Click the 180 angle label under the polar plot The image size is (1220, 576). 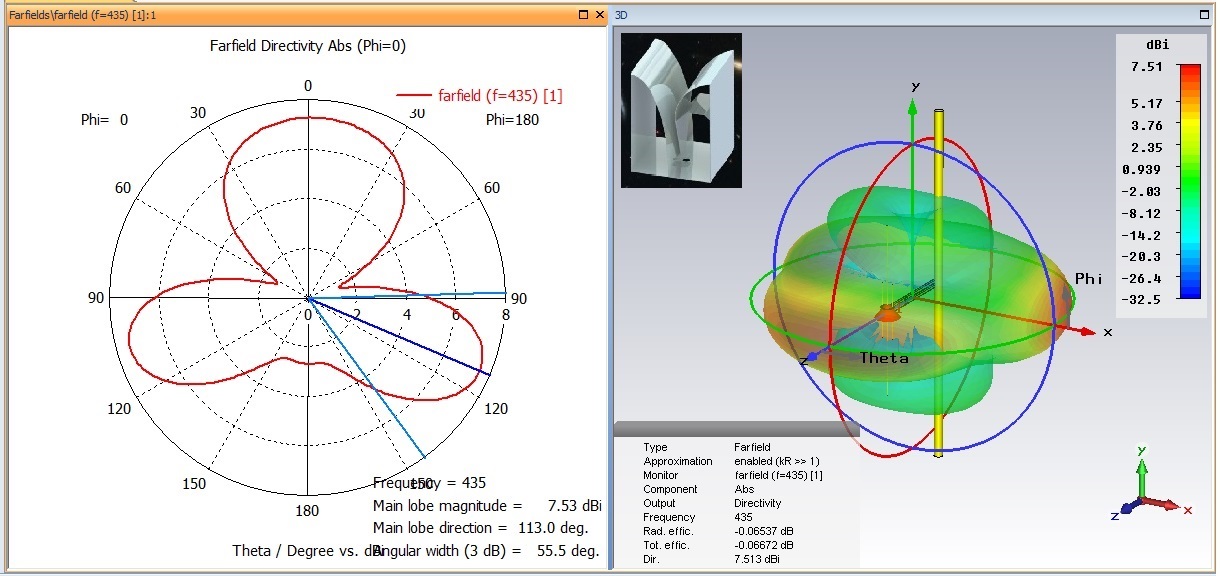307,511
